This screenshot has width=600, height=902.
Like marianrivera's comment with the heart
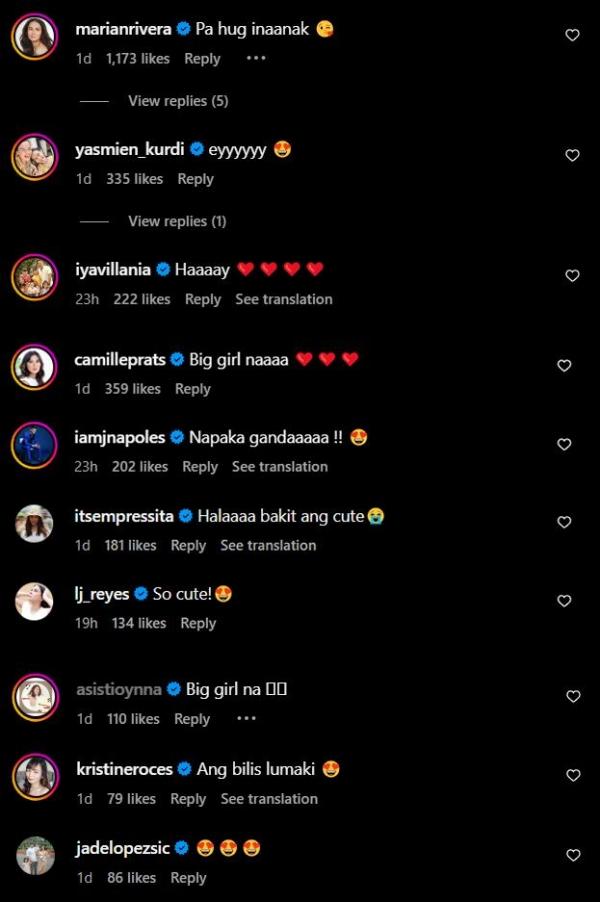[572, 35]
